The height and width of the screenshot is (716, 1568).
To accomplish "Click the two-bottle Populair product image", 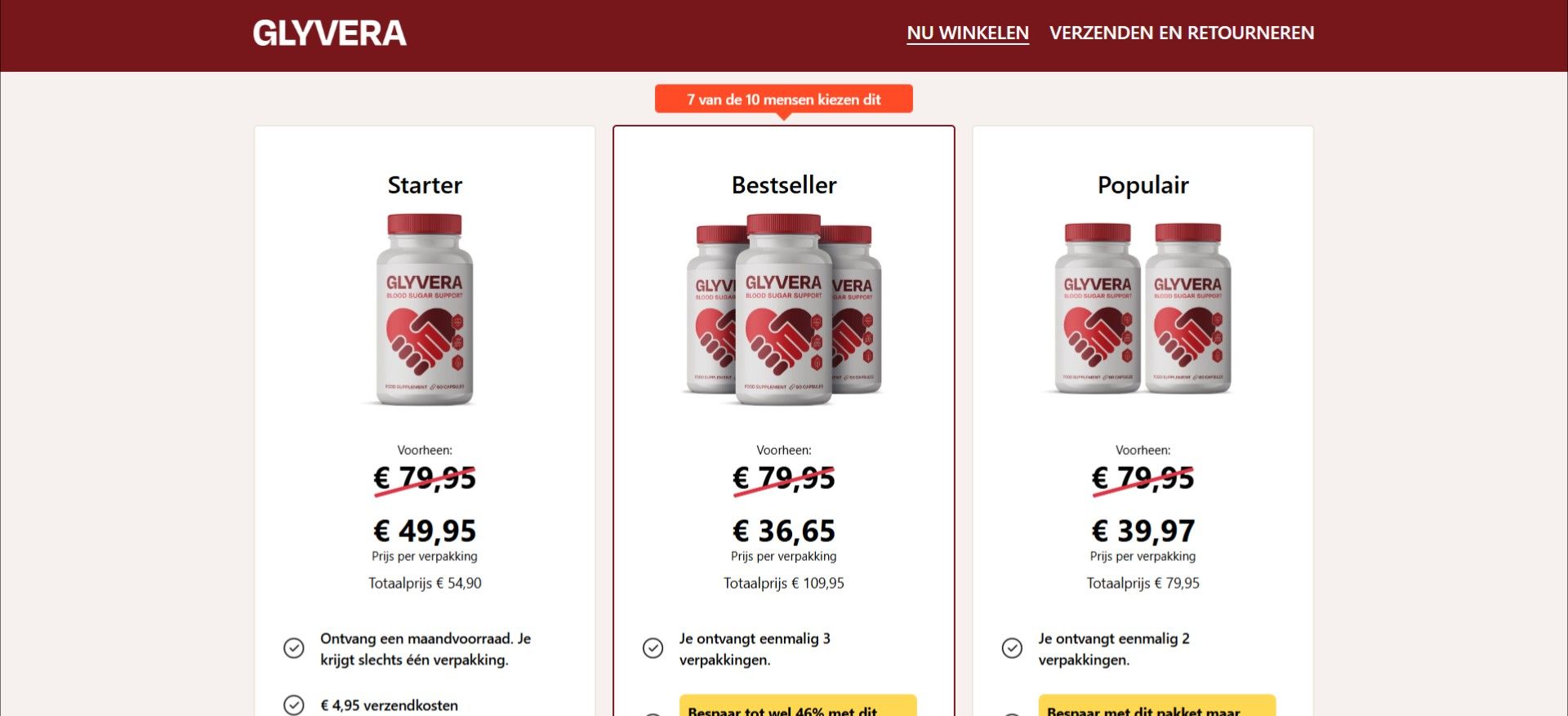I will pyautogui.click(x=1143, y=309).
